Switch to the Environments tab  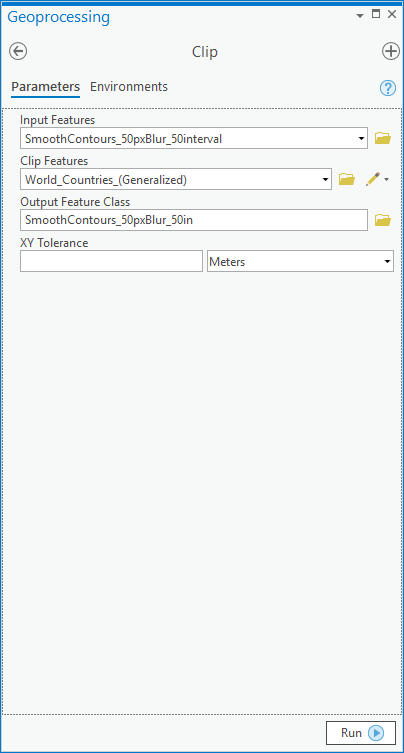129,87
